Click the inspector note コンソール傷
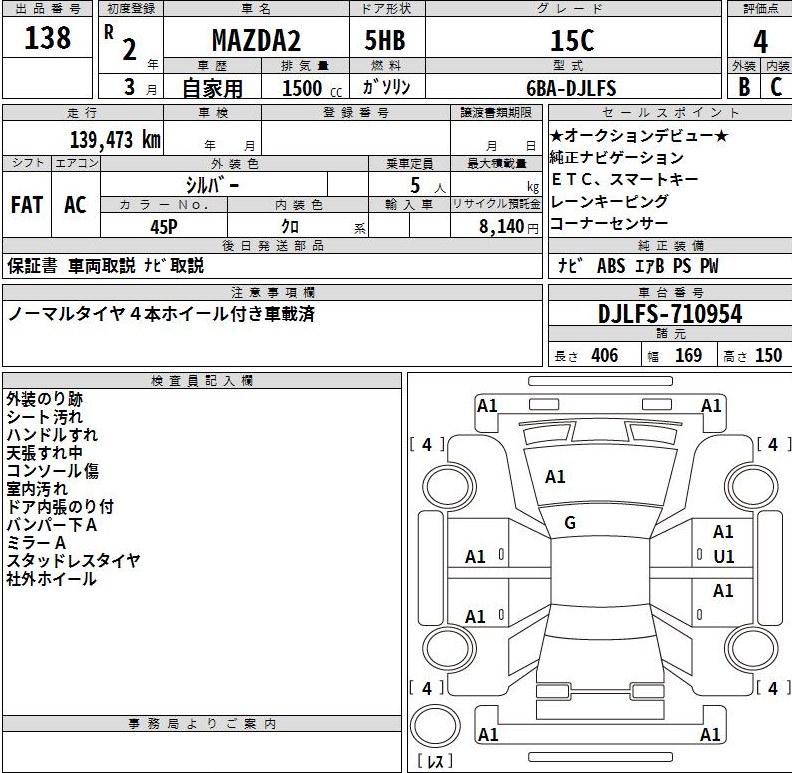This screenshot has height=773, width=792. (52, 471)
